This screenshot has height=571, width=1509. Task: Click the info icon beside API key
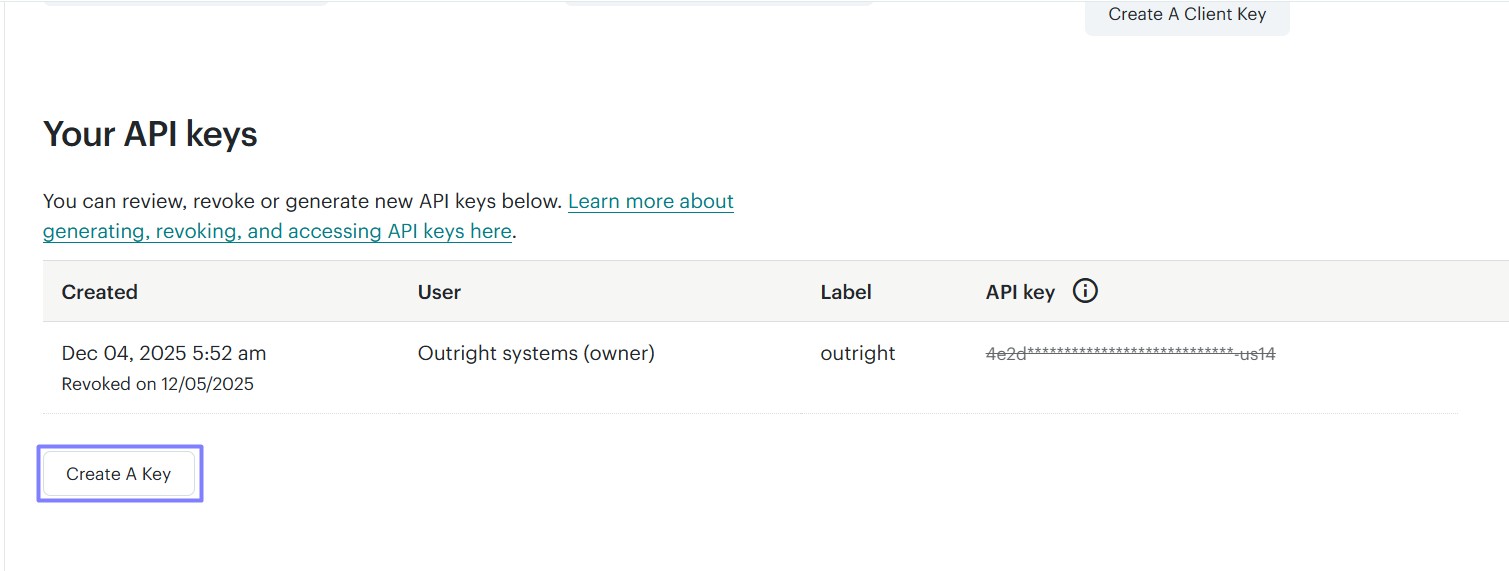(1085, 291)
